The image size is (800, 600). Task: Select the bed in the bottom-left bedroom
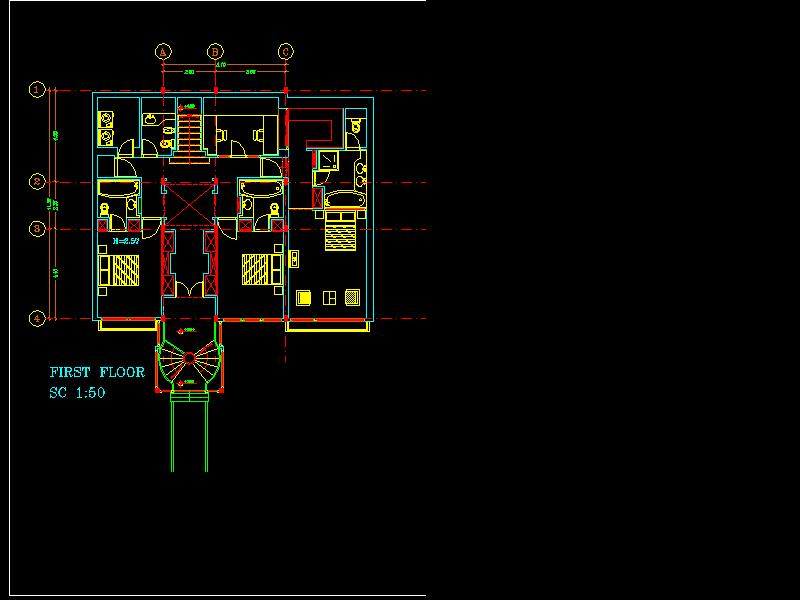coord(120,271)
